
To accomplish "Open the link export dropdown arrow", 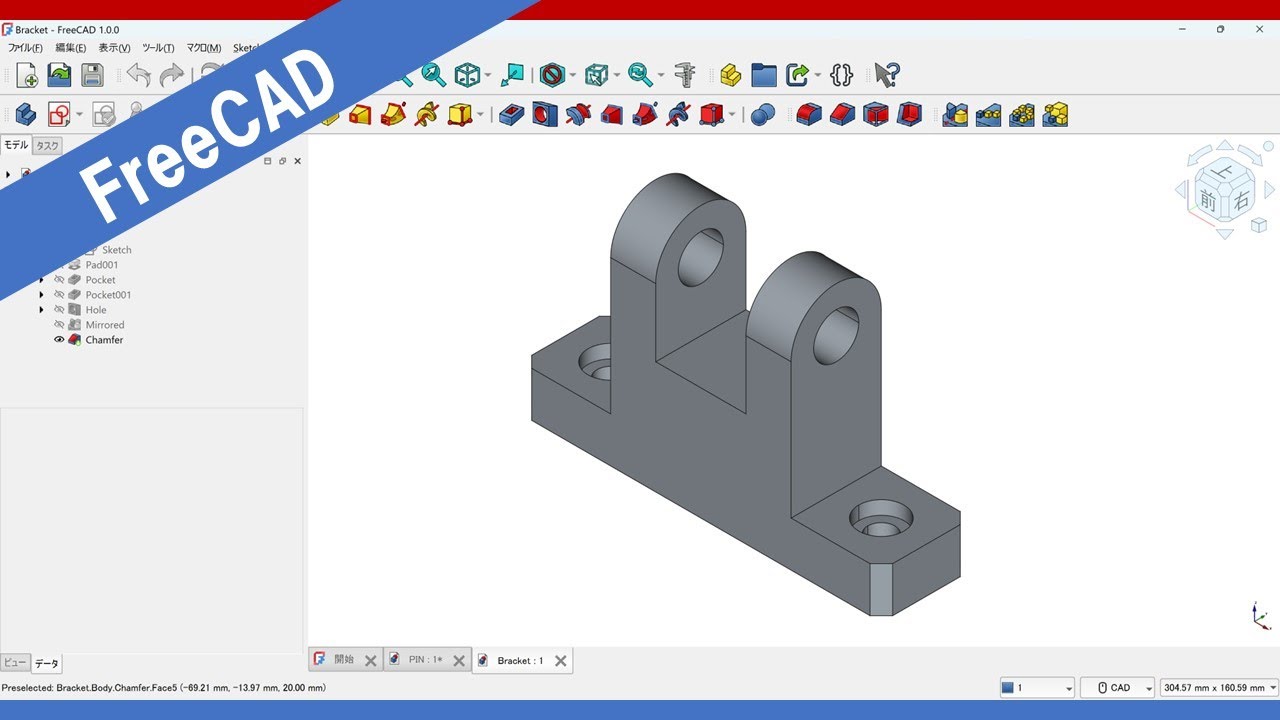I will pos(818,76).
